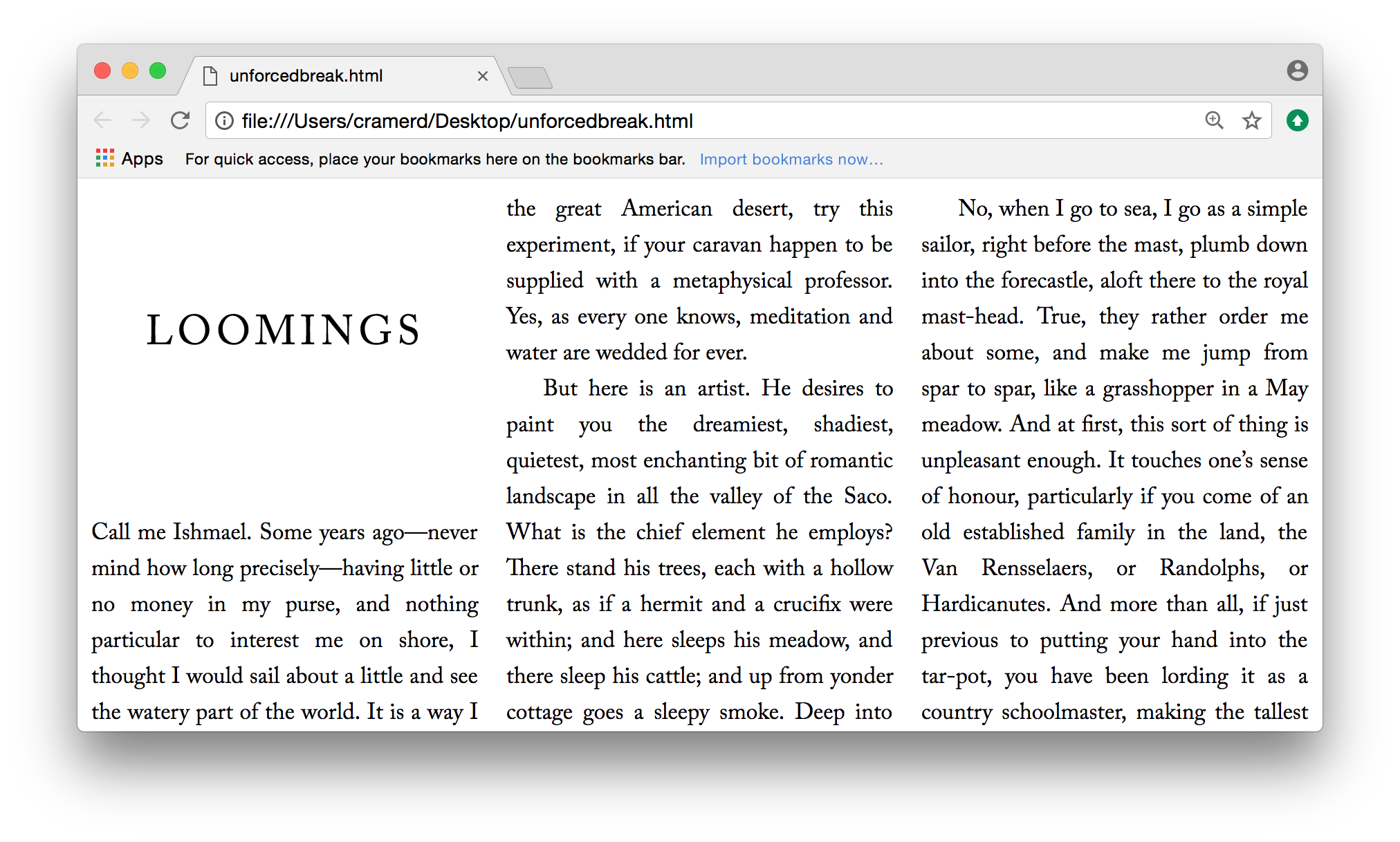Click the zoom magnifier icon
1400x842 pixels.
[1214, 121]
